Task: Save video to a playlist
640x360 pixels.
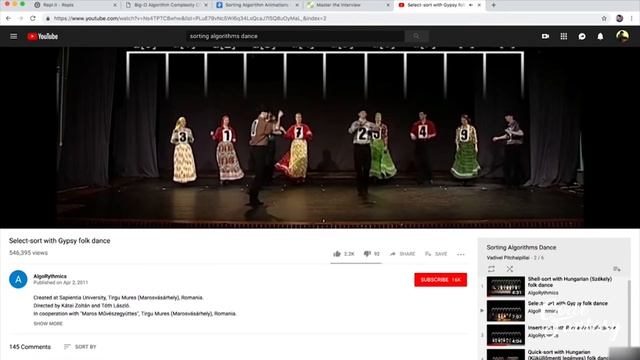Action: click(436, 254)
